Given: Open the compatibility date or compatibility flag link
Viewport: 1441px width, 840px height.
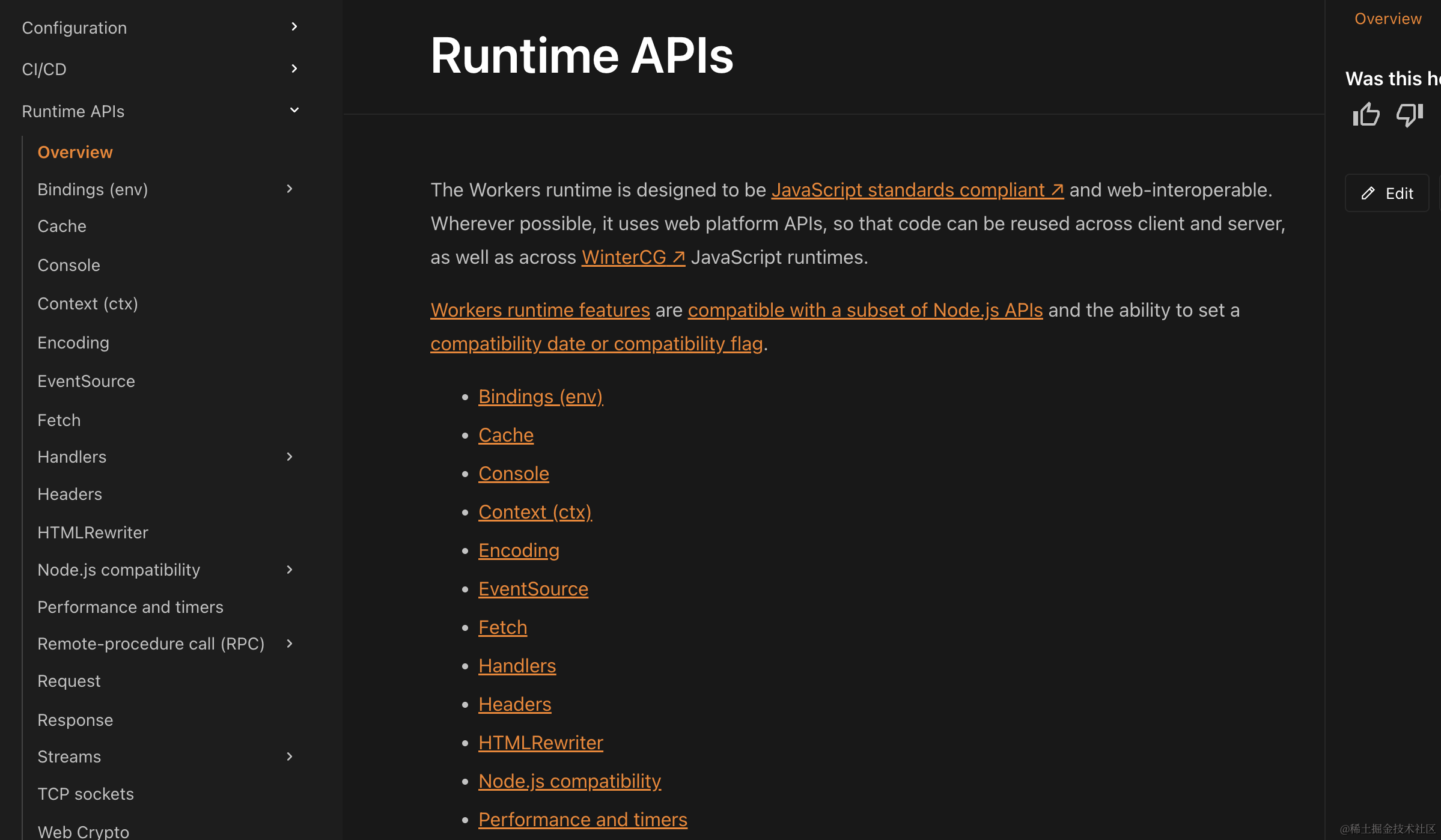Looking at the screenshot, I should click(596, 343).
